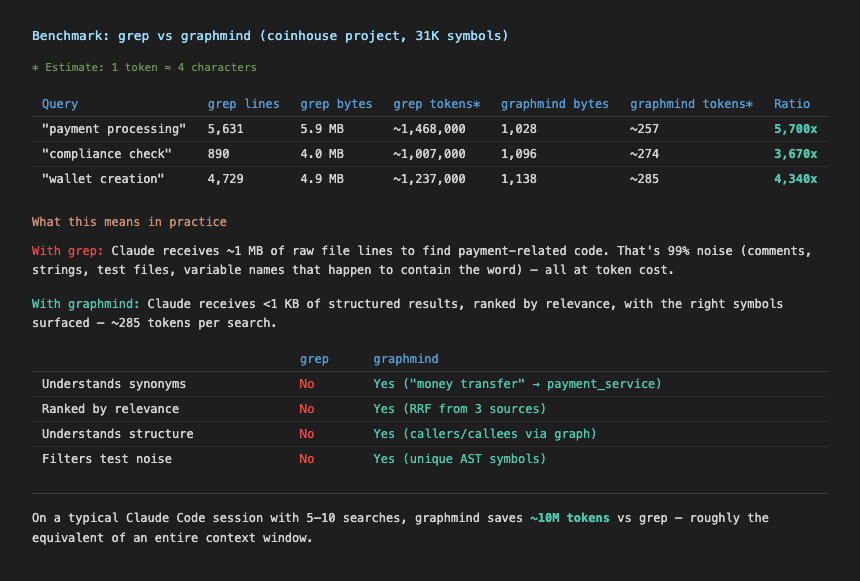Select the Understands structure row label
Screen dimensions: 860x581
[x=117, y=434]
